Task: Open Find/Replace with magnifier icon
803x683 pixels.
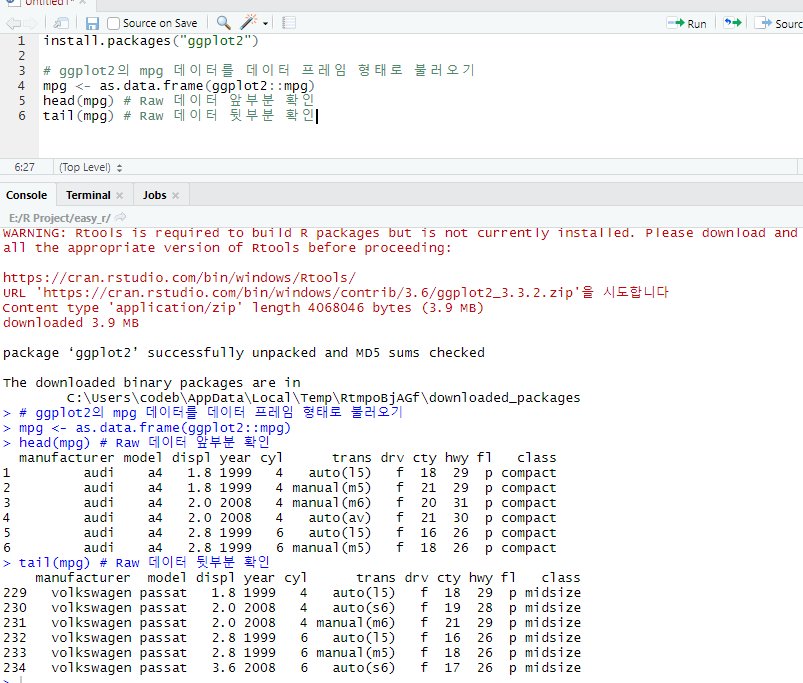Action: (x=223, y=23)
